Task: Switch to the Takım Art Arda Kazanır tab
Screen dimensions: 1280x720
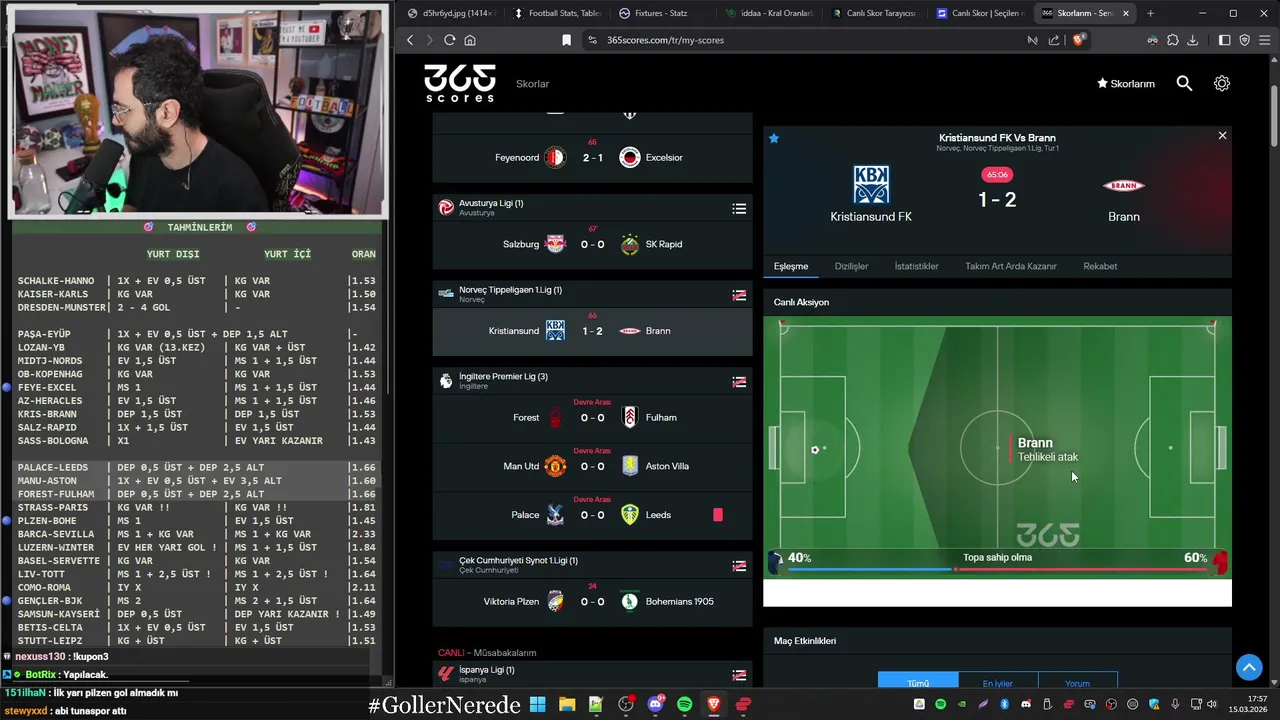Action: click(x=1010, y=266)
